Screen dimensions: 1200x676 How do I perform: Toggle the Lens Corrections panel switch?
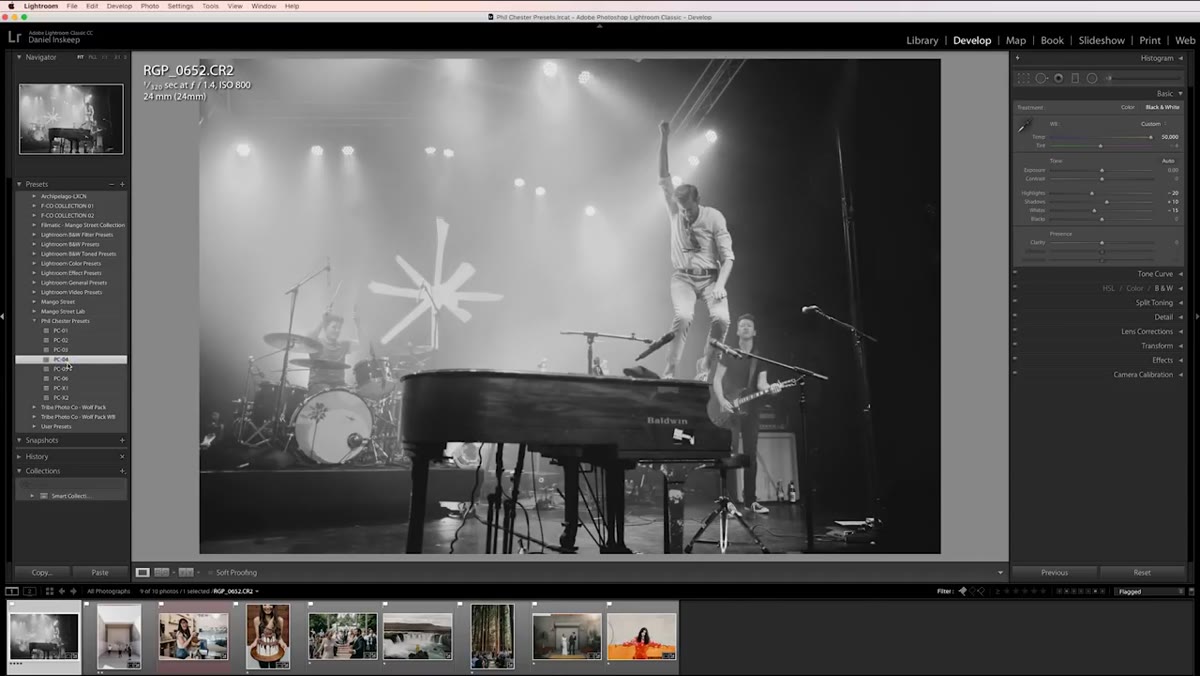1015,331
